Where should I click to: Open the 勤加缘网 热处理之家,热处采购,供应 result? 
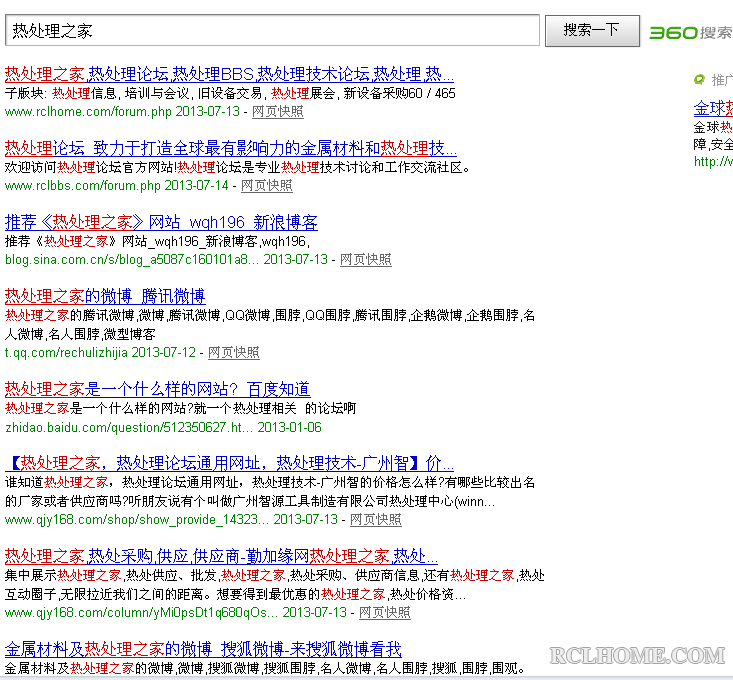click(x=221, y=557)
